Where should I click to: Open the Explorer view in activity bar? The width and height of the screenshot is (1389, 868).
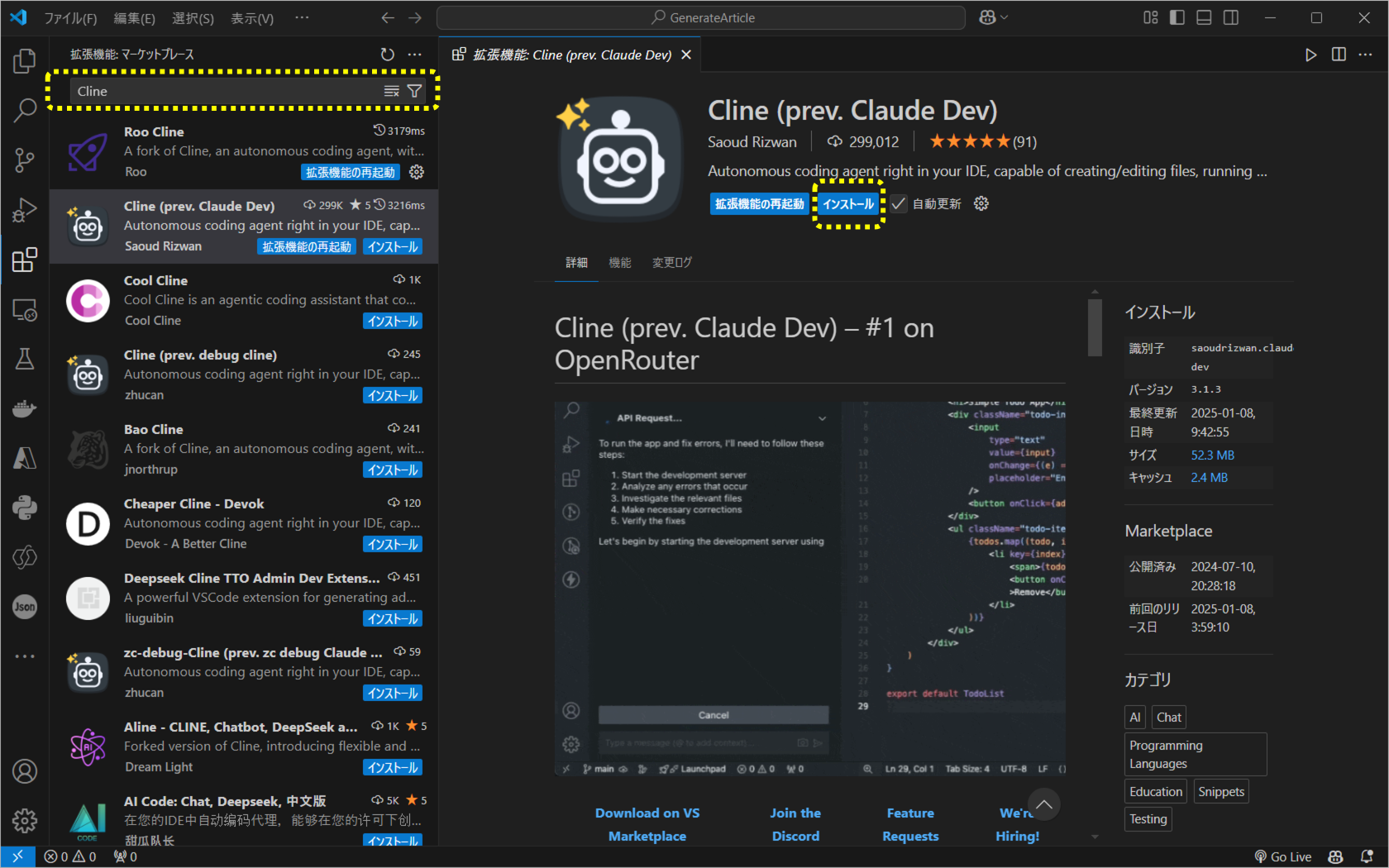click(x=25, y=61)
